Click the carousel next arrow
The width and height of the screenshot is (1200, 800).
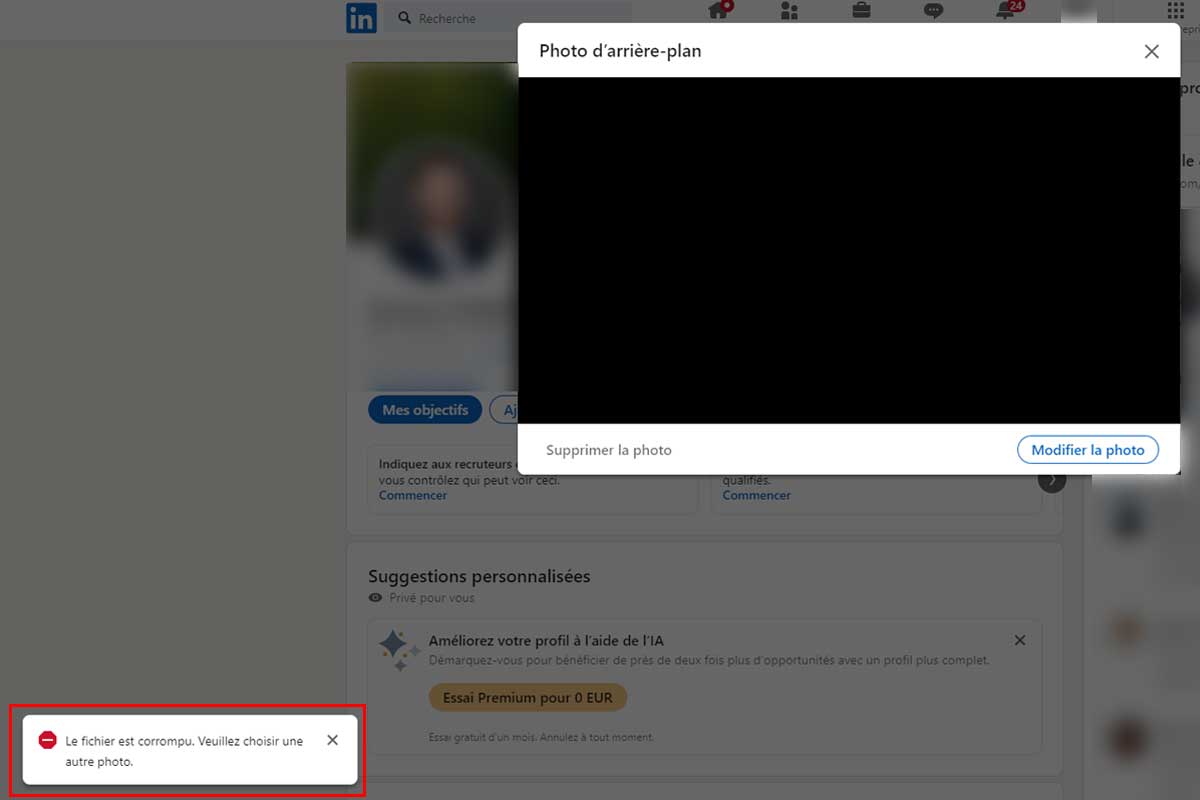(x=1052, y=480)
